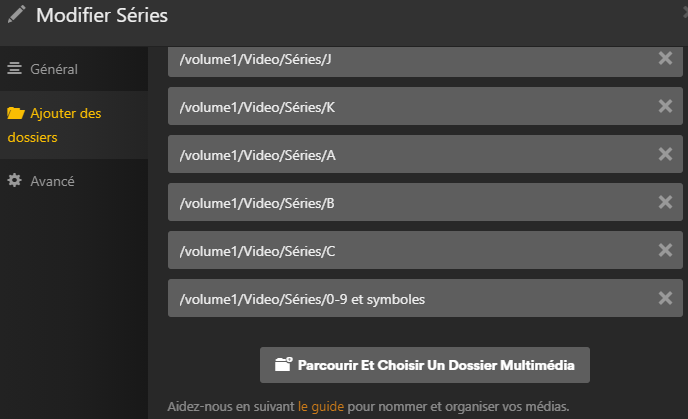Open the Avancé settings tab

pyautogui.click(x=52, y=181)
